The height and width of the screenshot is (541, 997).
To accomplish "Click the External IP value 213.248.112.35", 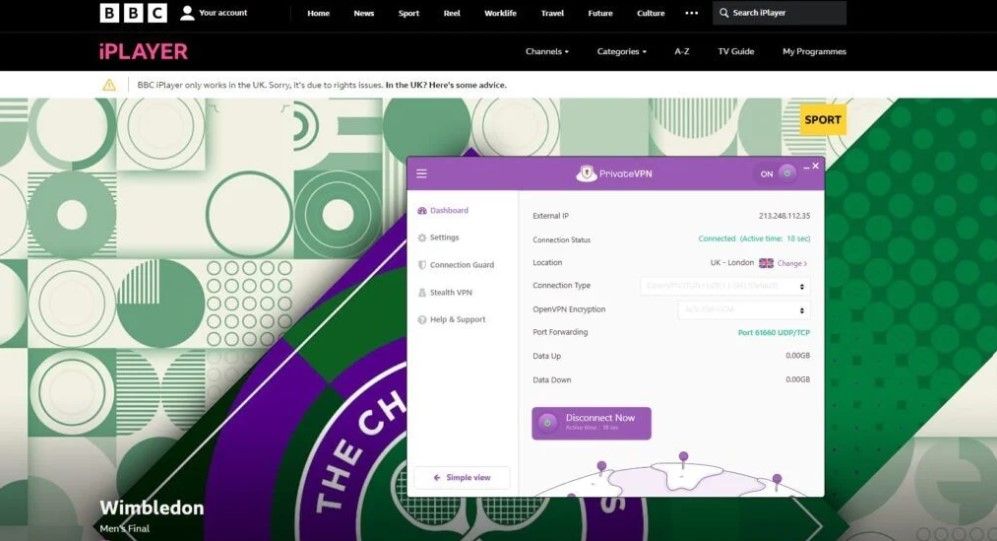I will pos(784,216).
